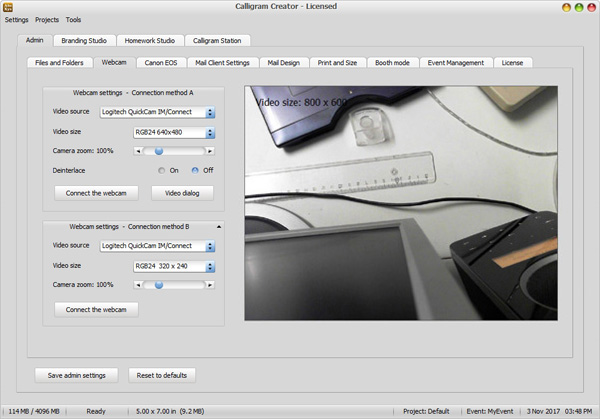Click method B camera zoom slider thumb
Screen dimensions: 600x419
(159, 285)
